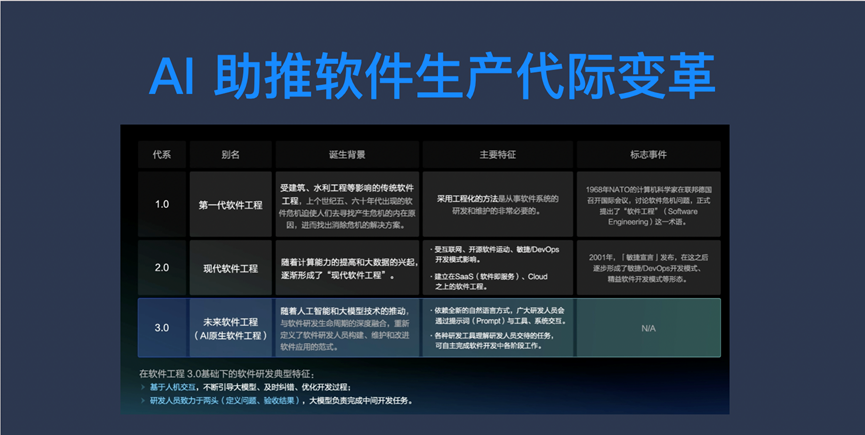The width and height of the screenshot is (865, 435).
Task: Click the 采用工程化的方法 feature cell
Action: click(x=498, y=205)
